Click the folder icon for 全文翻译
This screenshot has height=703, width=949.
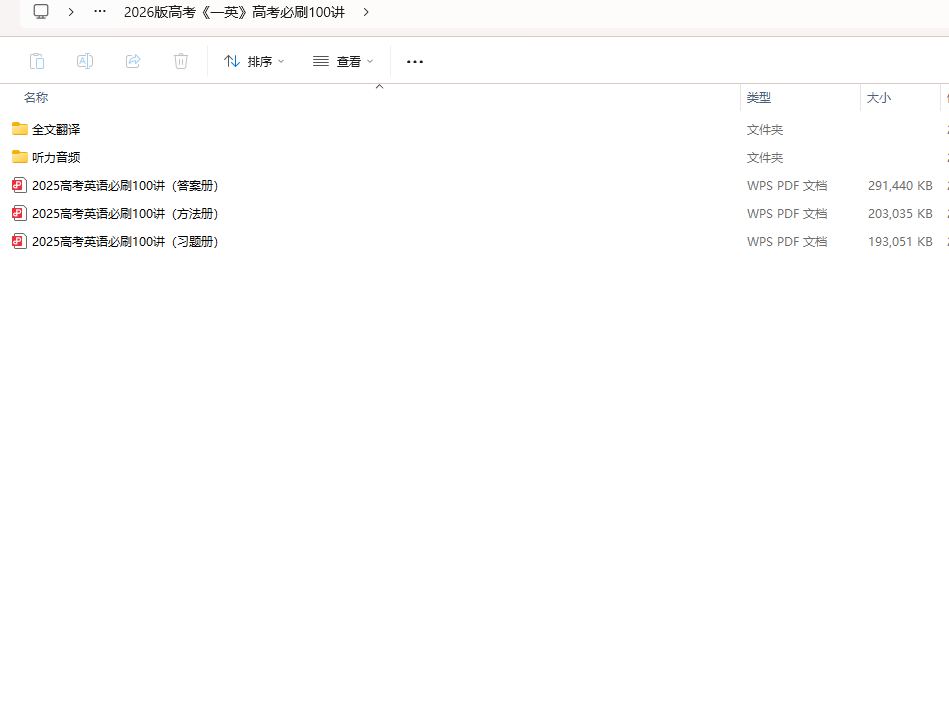point(20,129)
